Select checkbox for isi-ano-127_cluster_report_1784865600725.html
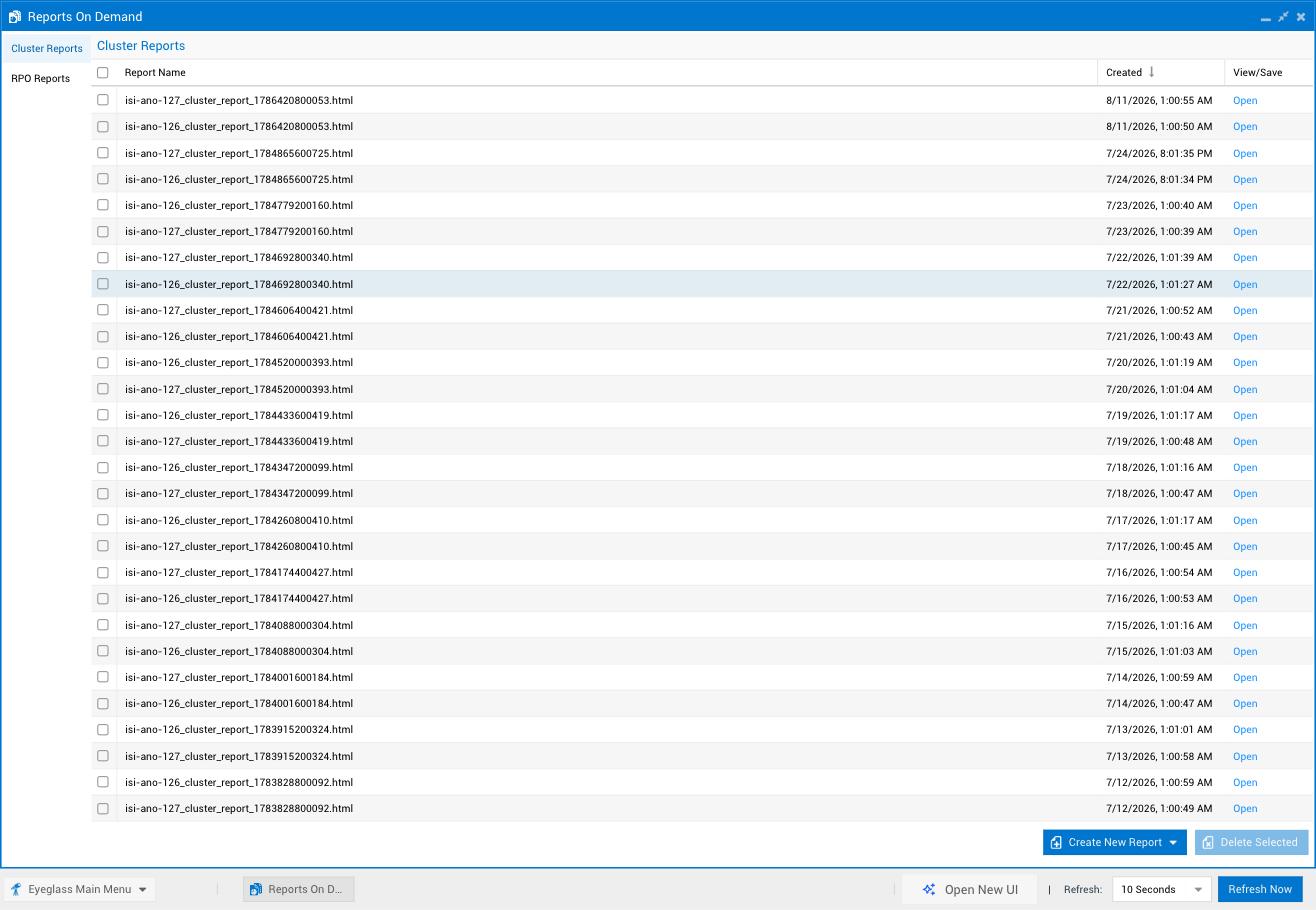This screenshot has width=1316, height=910. (x=103, y=153)
